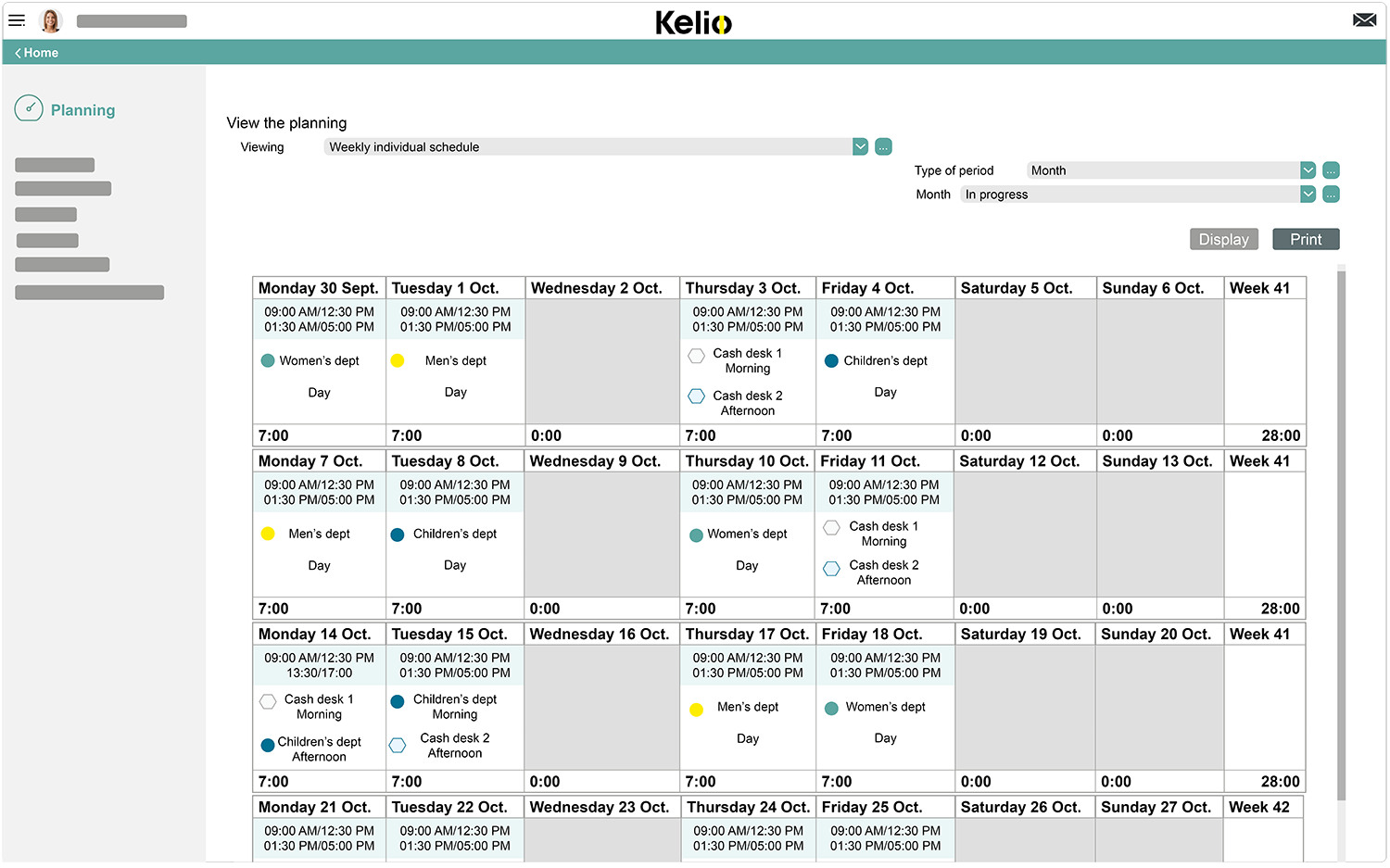Click the Cash desk 2 Afternoon hexagon on Thursday 3 Oct
Image resolution: width=1390 pixels, height=868 pixels.
pyautogui.click(x=696, y=396)
